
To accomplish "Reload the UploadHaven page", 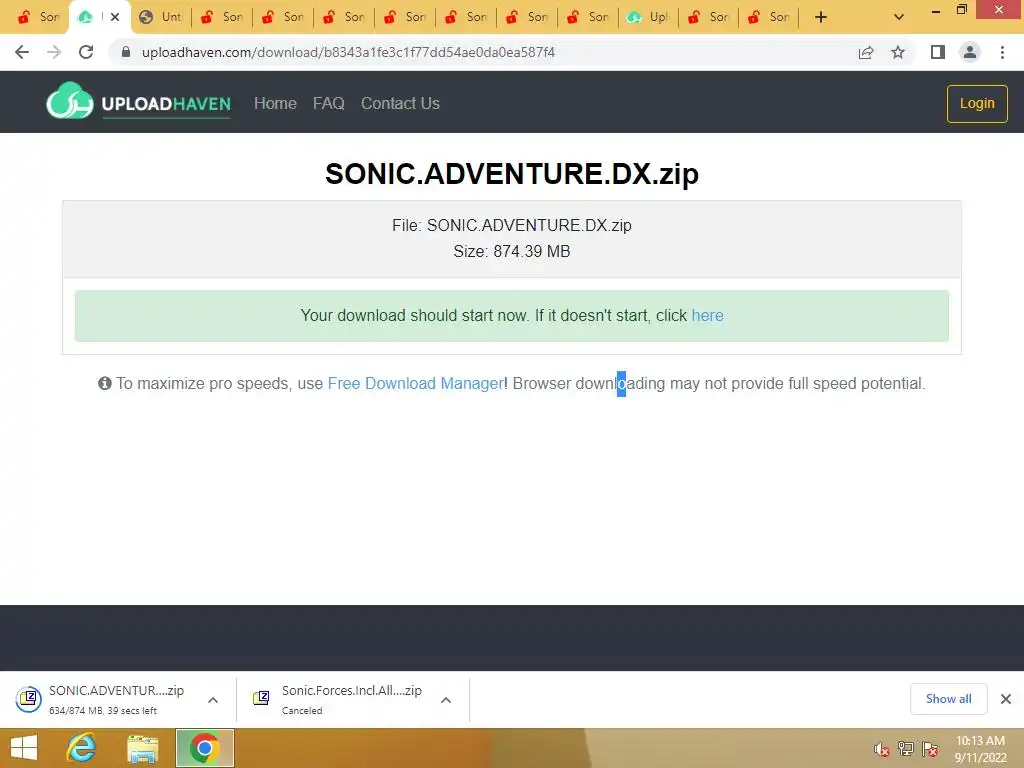I will pos(86,52).
